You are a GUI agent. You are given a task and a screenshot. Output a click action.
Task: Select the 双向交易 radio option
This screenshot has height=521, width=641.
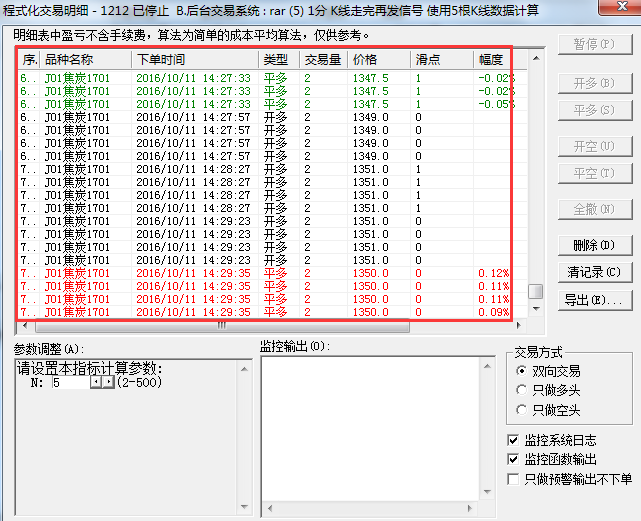(521, 370)
